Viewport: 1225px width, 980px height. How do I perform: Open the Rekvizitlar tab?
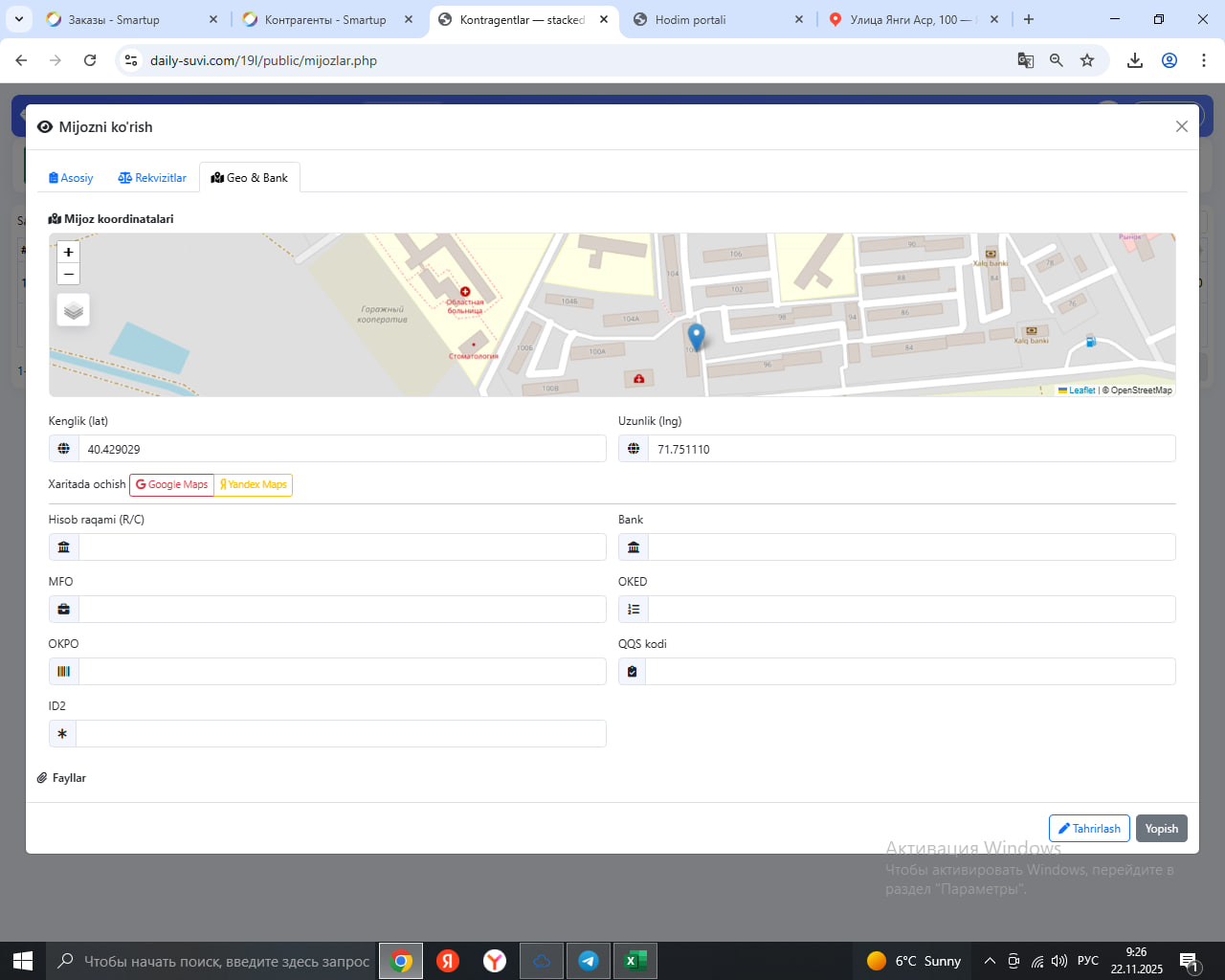152,178
